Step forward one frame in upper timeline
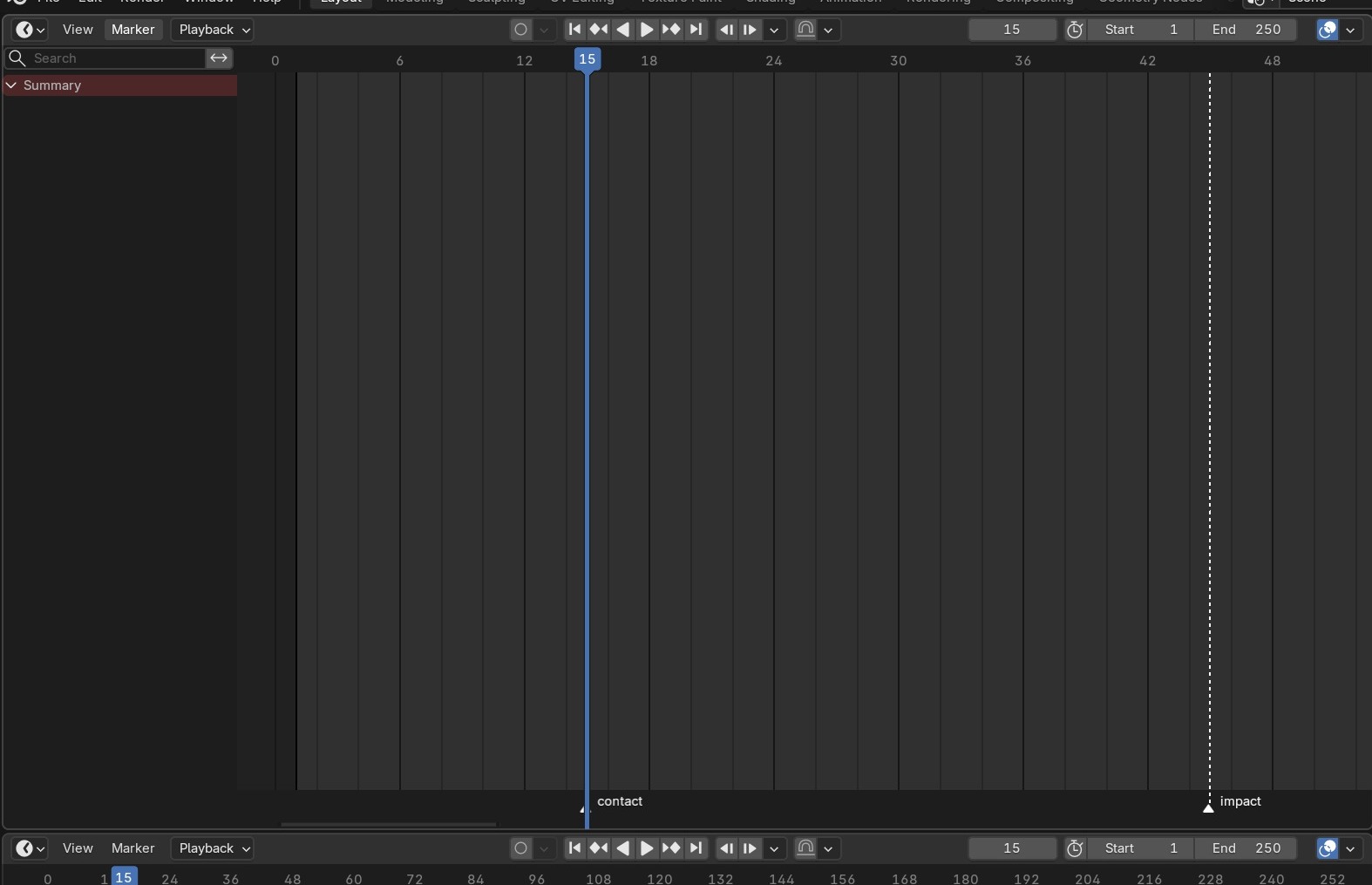The width and height of the screenshot is (1372, 885). [x=750, y=30]
